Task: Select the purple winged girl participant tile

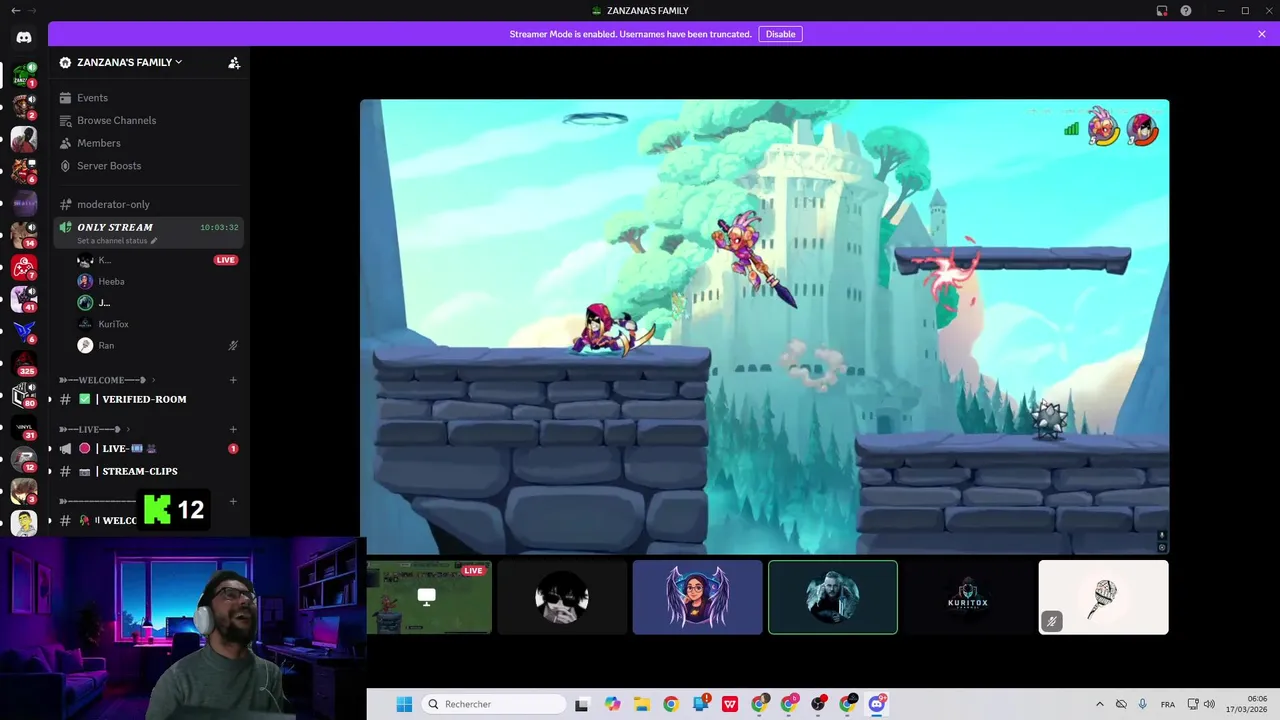Action: coord(697,597)
